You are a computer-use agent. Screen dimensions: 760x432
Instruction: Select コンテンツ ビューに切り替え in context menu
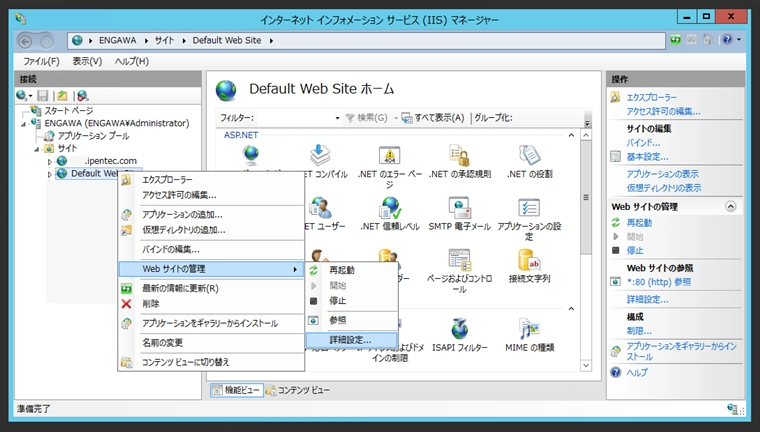[x=211, y=362]
